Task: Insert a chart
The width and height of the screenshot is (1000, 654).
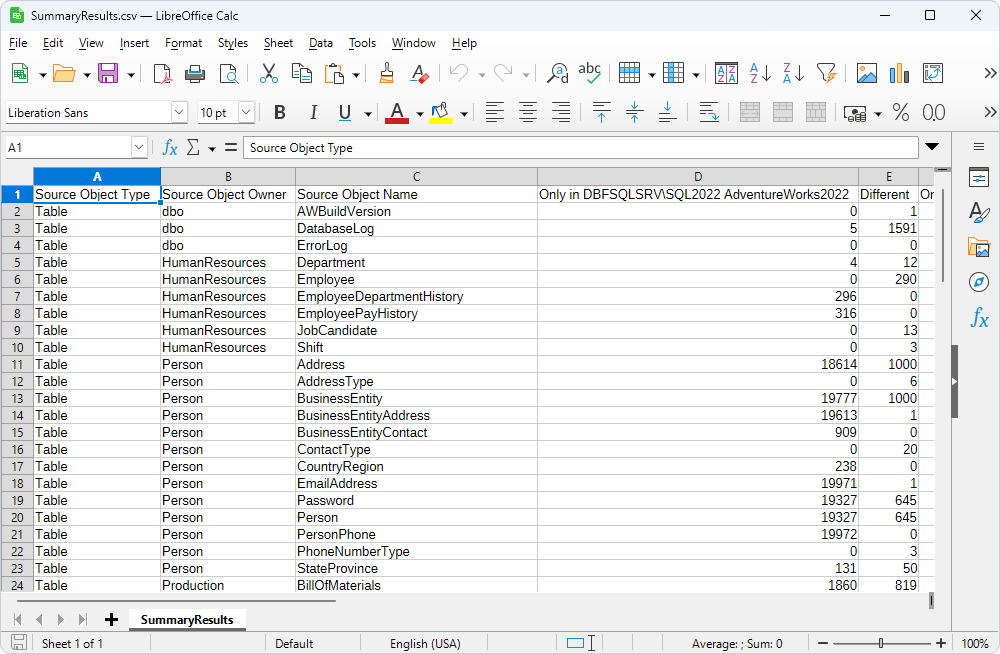Action: [x=899, y=73]
